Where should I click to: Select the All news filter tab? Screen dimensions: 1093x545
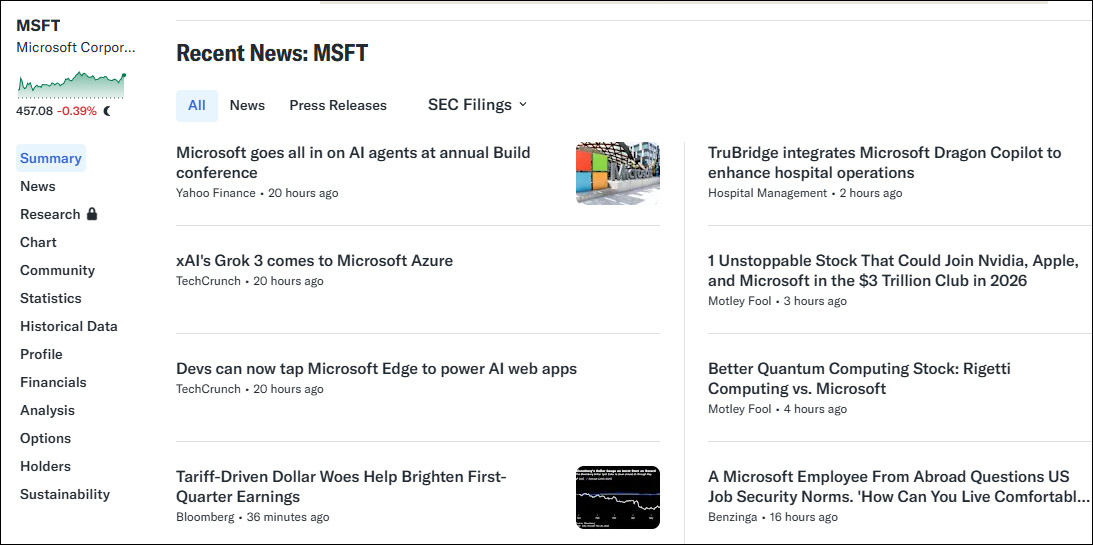point(197,105)
